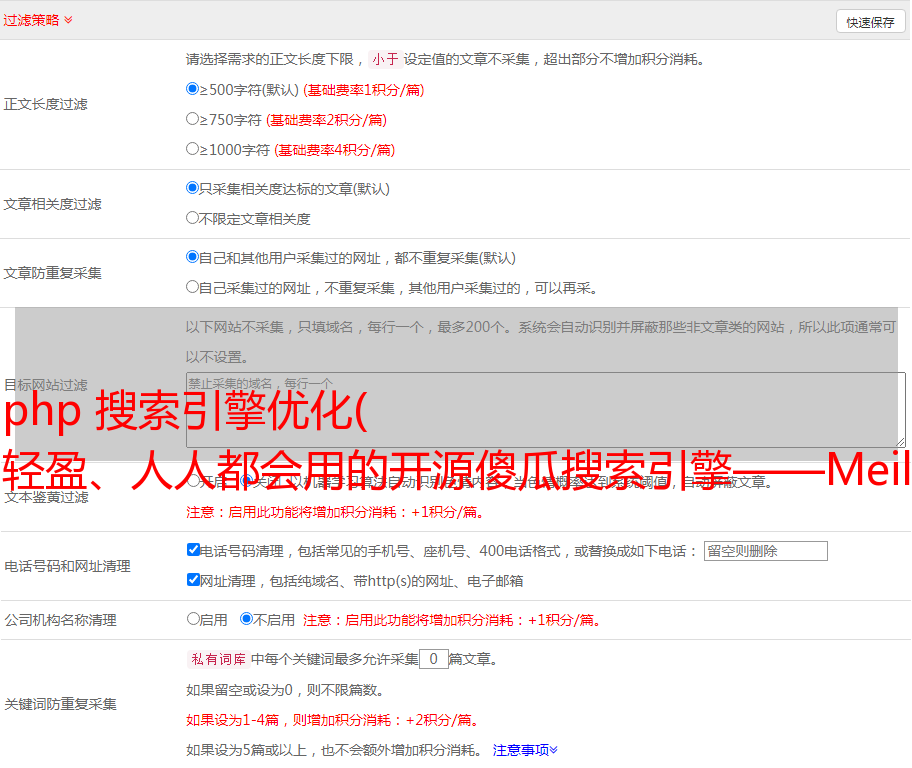The image size is (912, 768).
Task: Click the 快速保存 button
Action: pos(870,22)
